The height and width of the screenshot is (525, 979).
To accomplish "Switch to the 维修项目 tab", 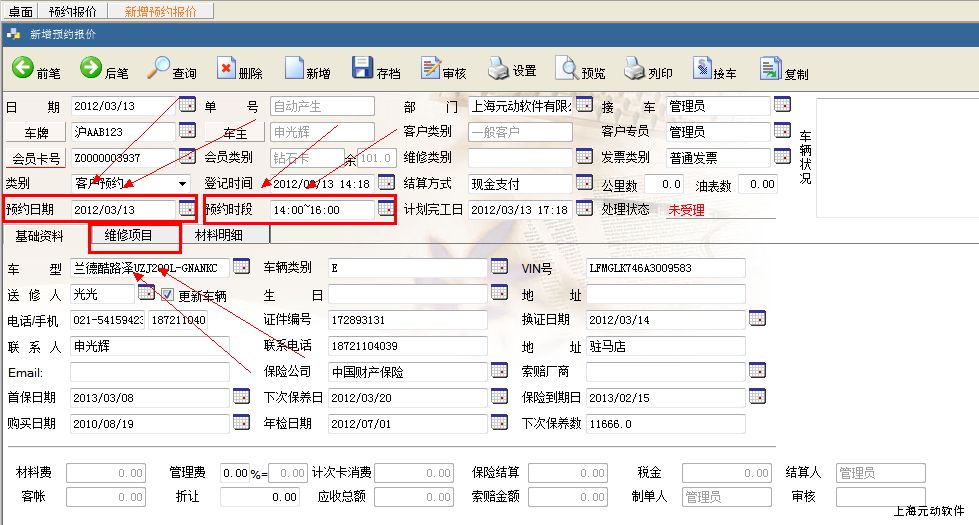I will (x=129, y=236).
